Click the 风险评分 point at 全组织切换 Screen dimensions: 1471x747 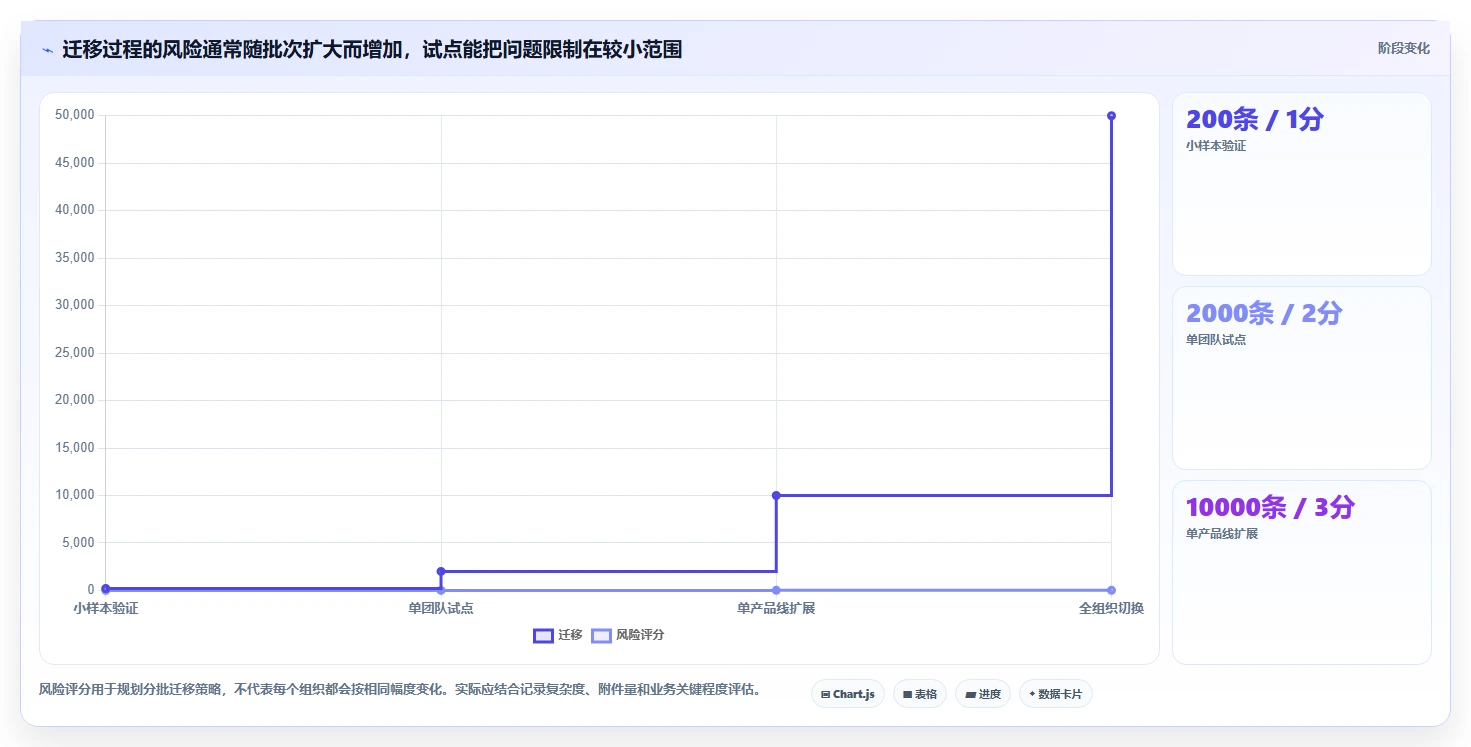pos(1111,590)
